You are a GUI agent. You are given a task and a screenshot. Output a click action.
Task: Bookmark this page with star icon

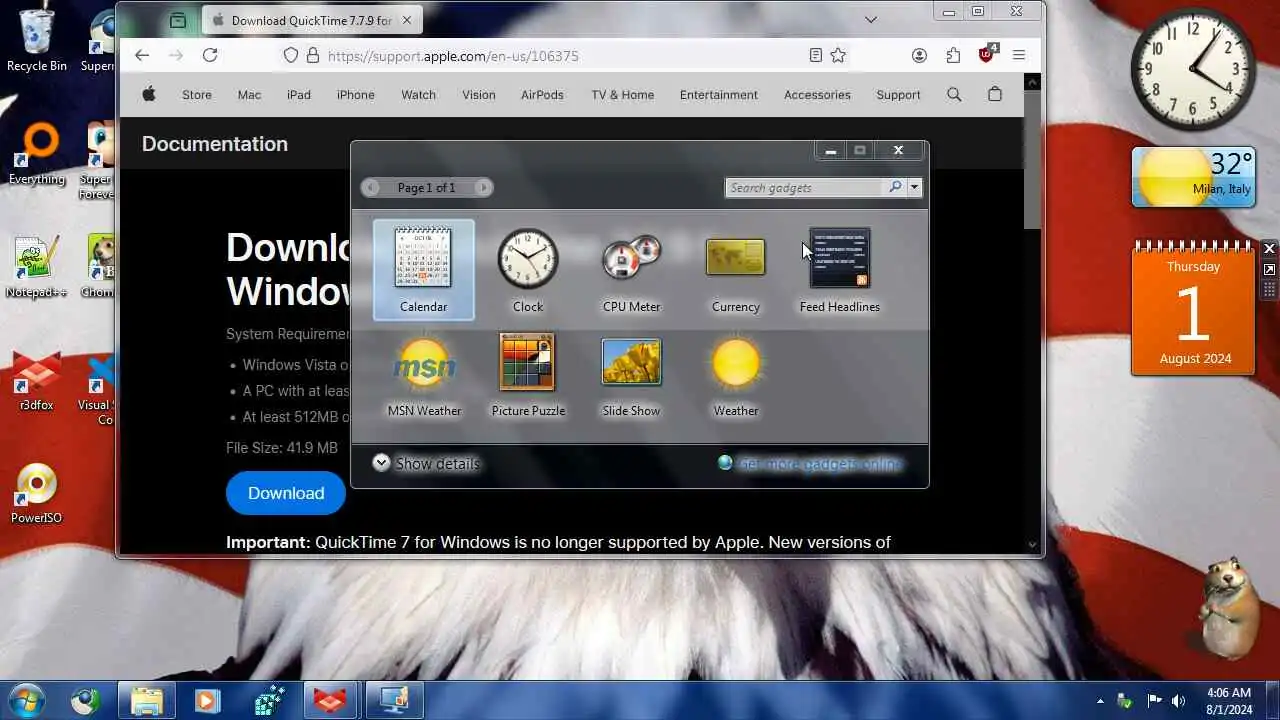pos(838,56)
